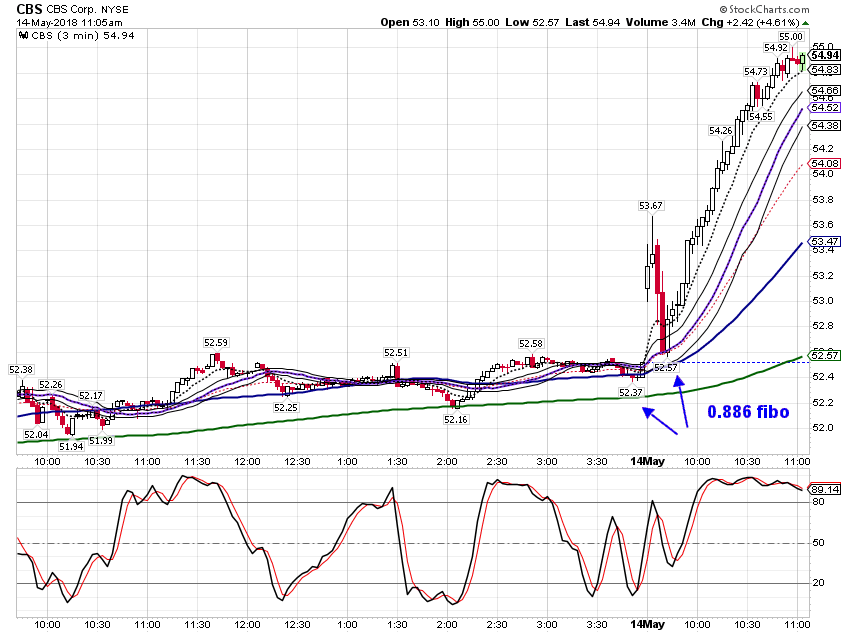Click the candlestick icon beside CBS legend

coord(23,36)
